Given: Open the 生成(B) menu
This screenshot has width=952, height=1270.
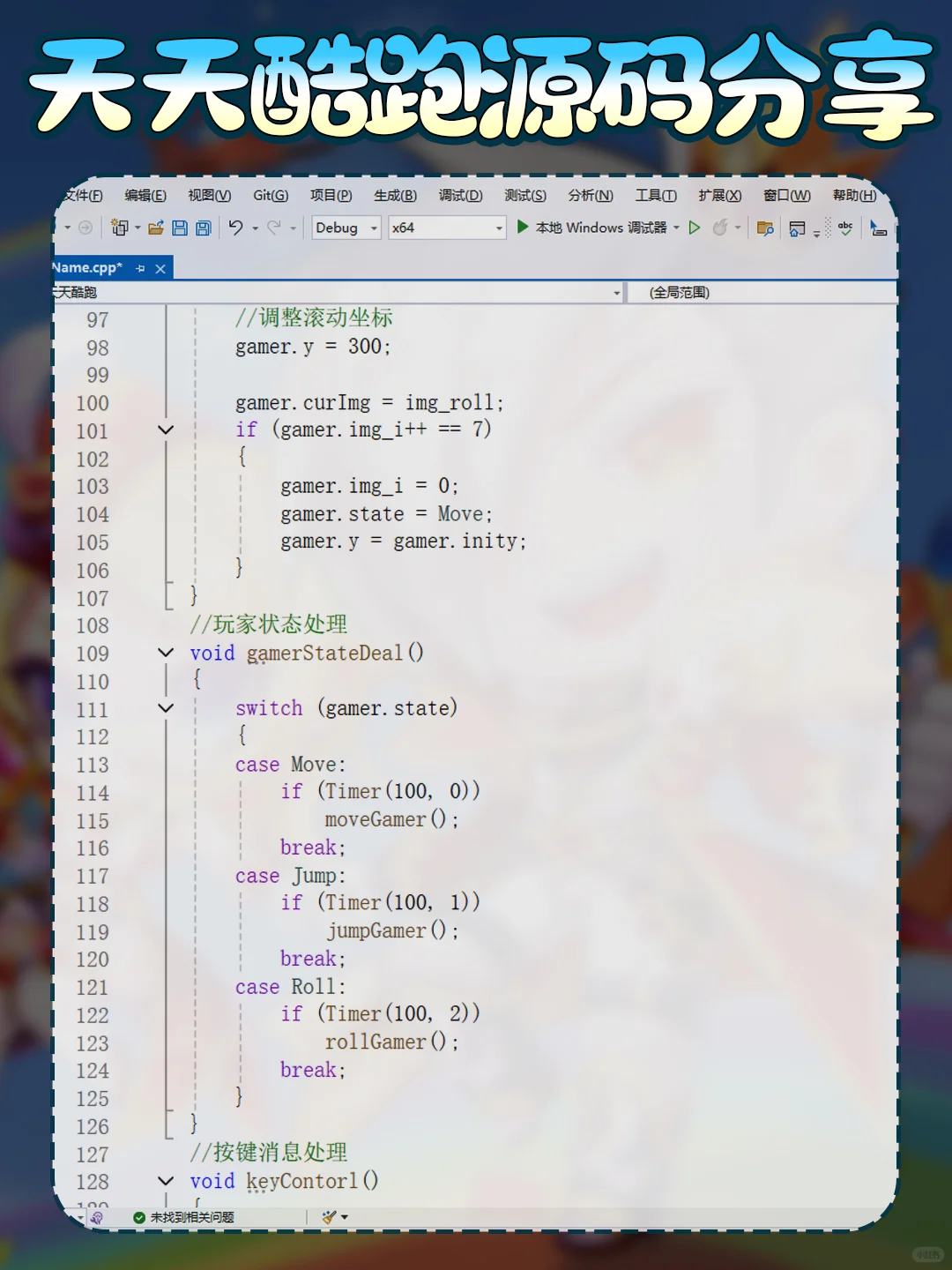Looking at the screenshot, I should click(395, 196).
